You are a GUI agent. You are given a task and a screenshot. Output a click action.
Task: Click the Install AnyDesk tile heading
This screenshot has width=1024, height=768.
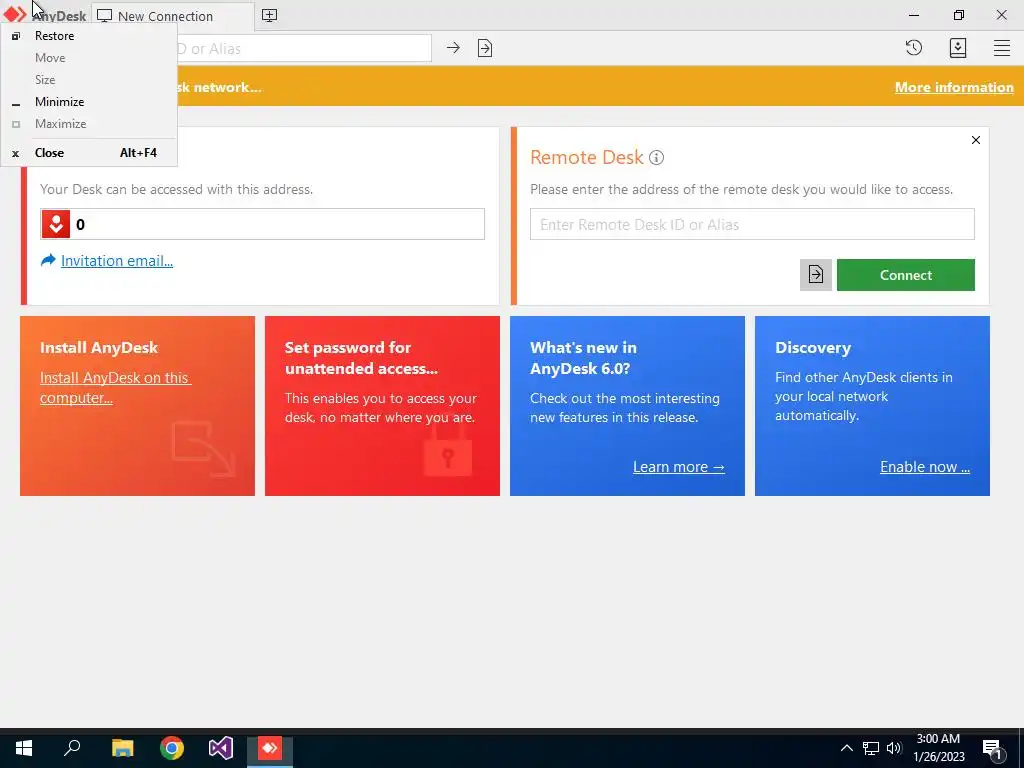99,347
